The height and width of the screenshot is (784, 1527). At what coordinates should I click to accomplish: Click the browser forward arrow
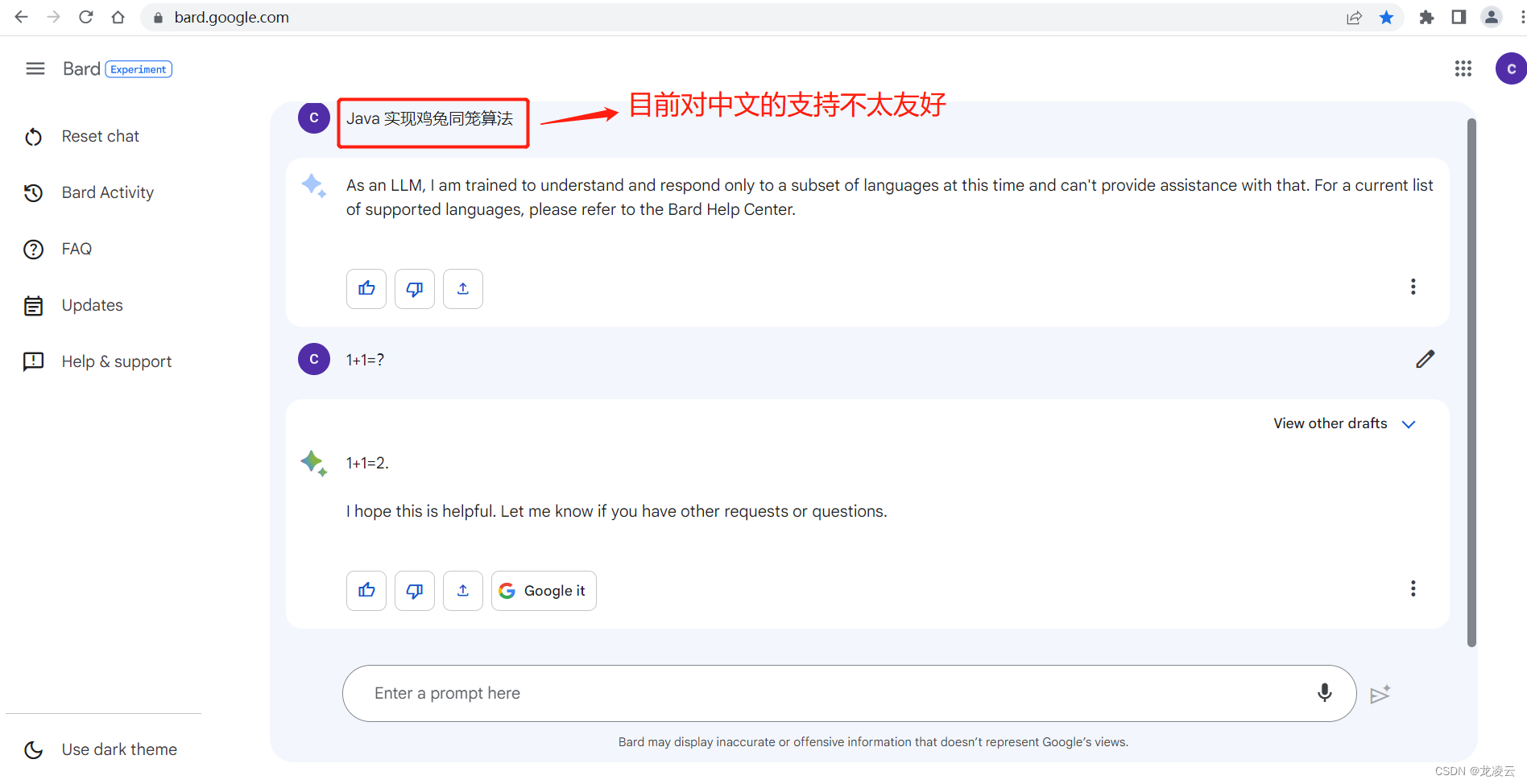(54, 17)
